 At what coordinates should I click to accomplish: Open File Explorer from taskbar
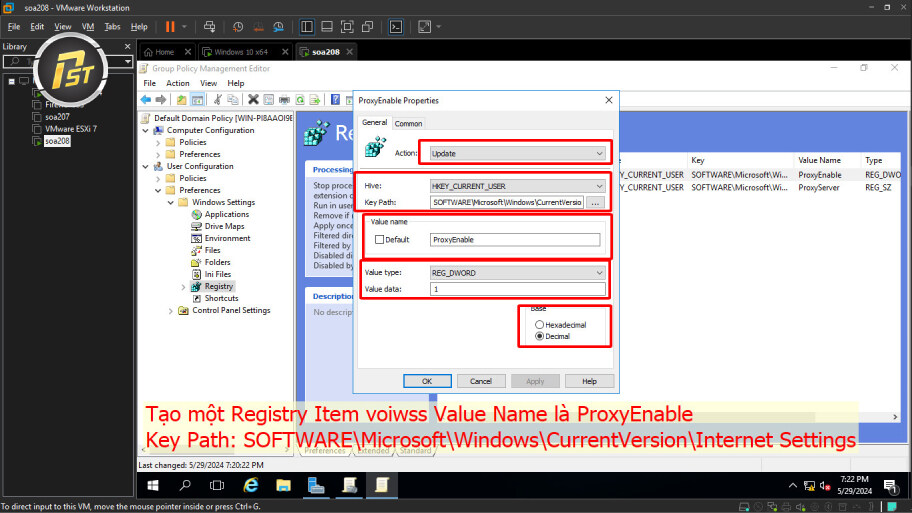pos(283,485)
